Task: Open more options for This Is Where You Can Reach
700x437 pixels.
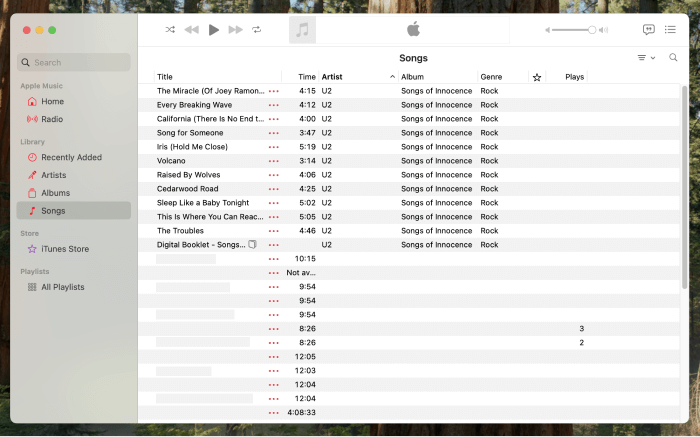Action: coord(274,217)
